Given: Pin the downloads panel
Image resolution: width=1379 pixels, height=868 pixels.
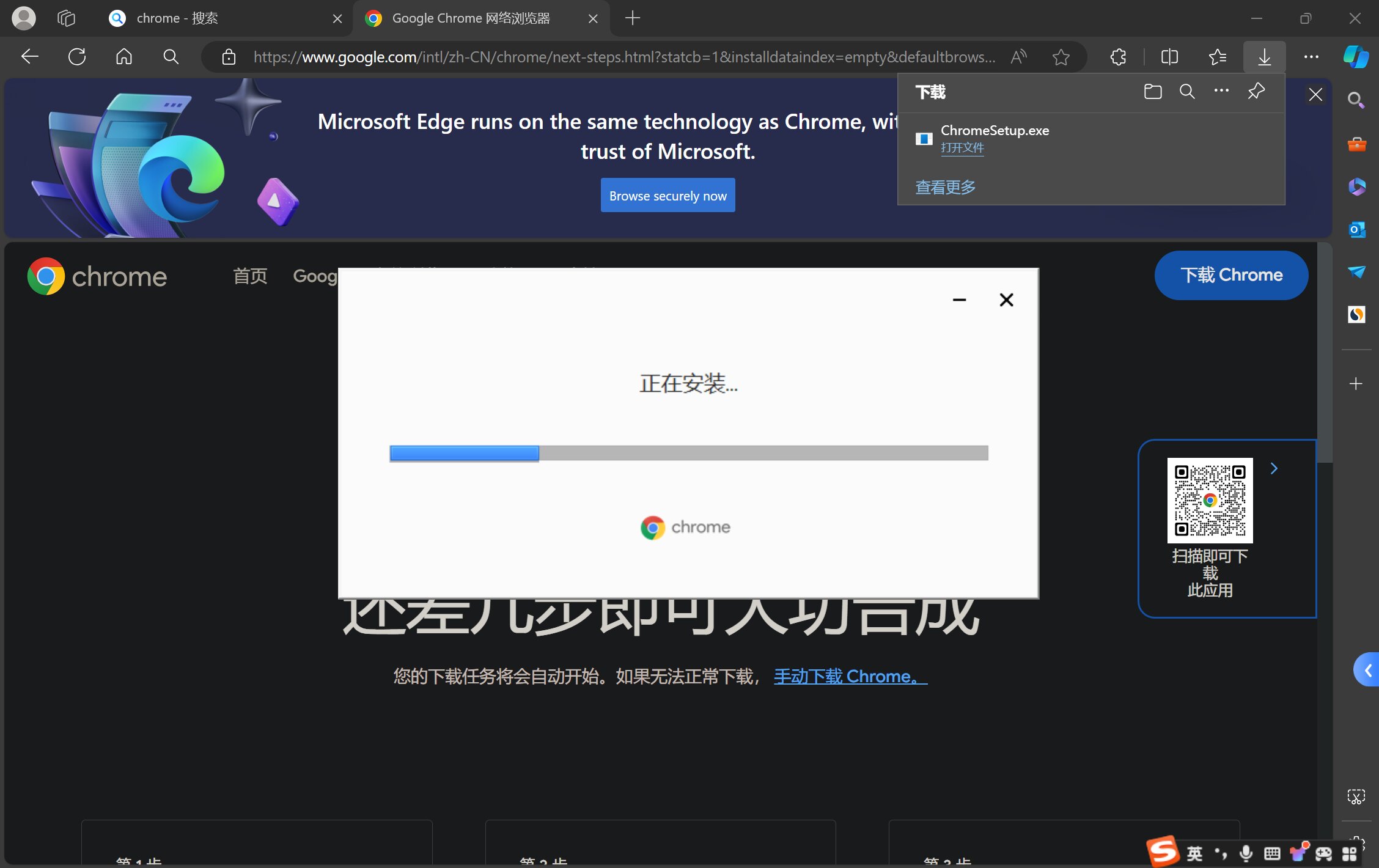Looking at the screenshot, I should point(1256,92).
